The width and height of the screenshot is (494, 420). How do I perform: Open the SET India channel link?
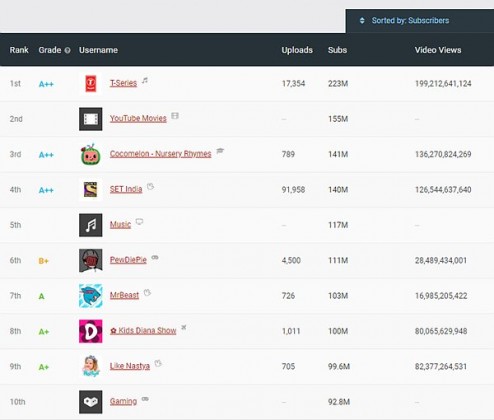click(126, 189)
